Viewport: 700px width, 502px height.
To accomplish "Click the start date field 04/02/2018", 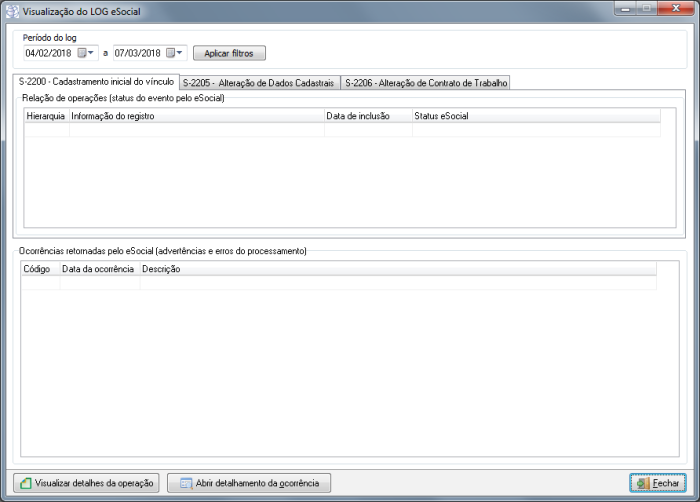I will coord(48,52).
